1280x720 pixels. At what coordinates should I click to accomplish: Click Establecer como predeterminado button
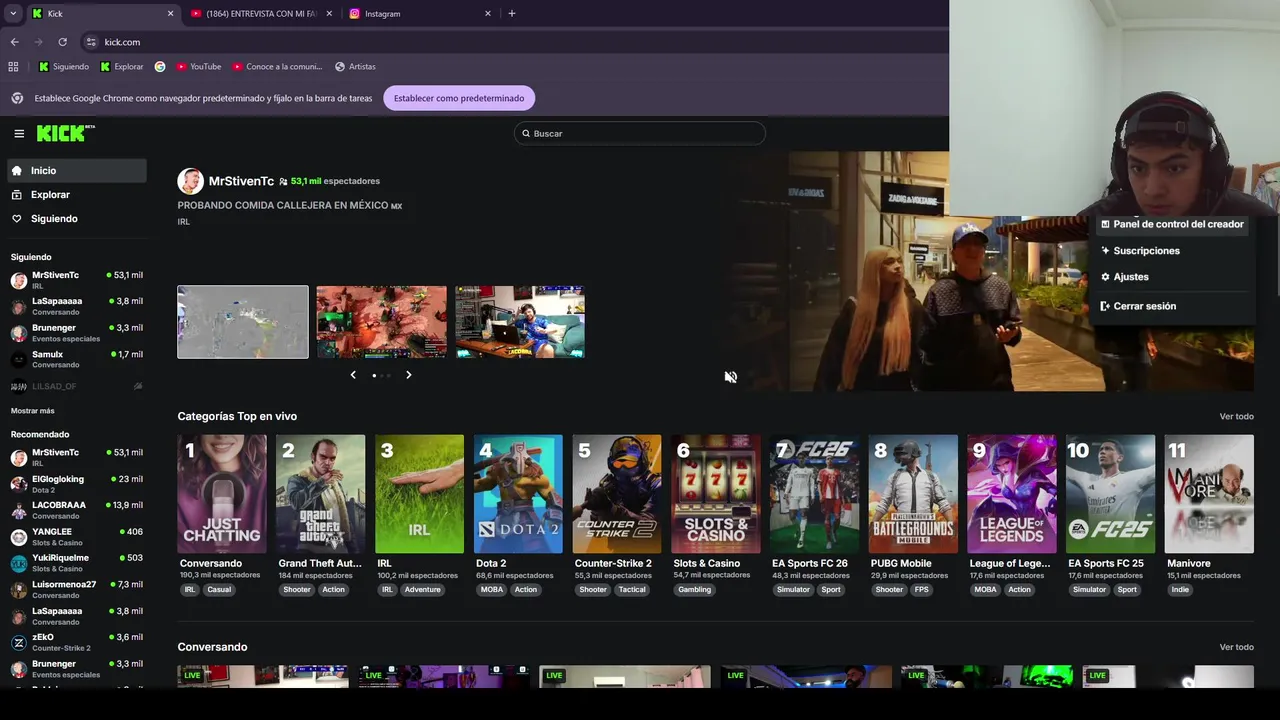click(459, 98)
